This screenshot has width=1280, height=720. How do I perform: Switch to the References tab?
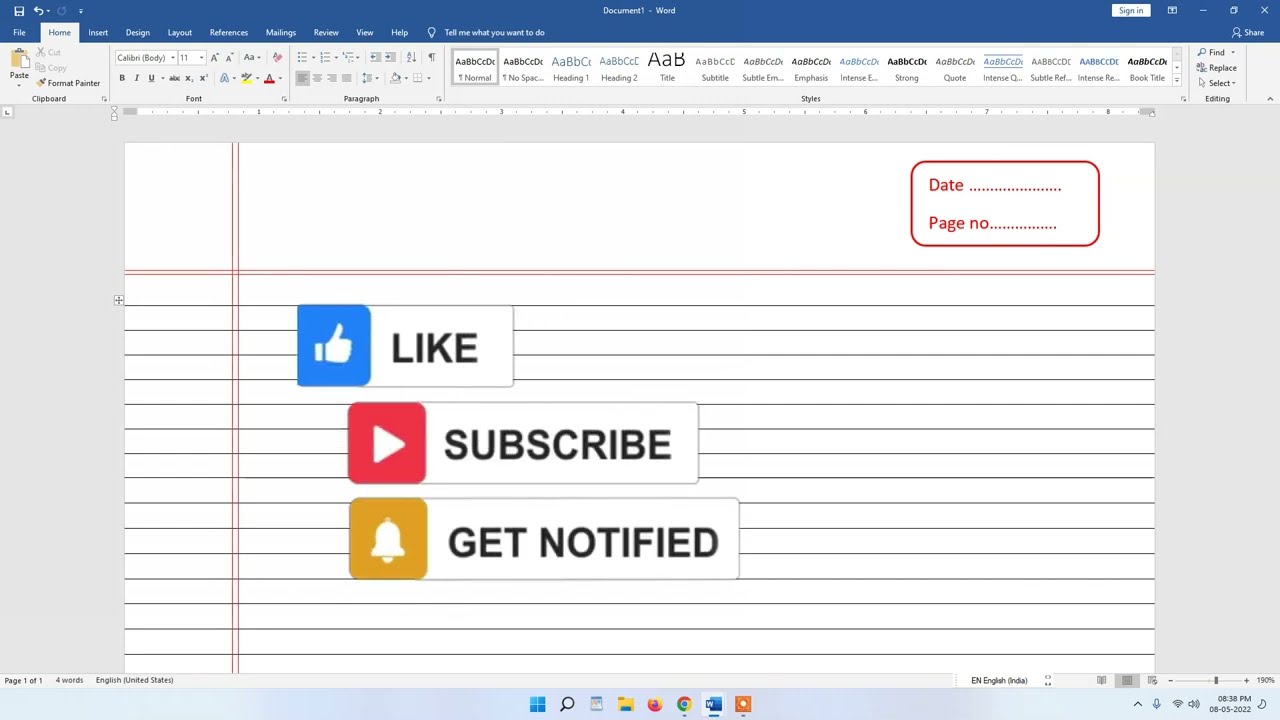pos(229,33)
